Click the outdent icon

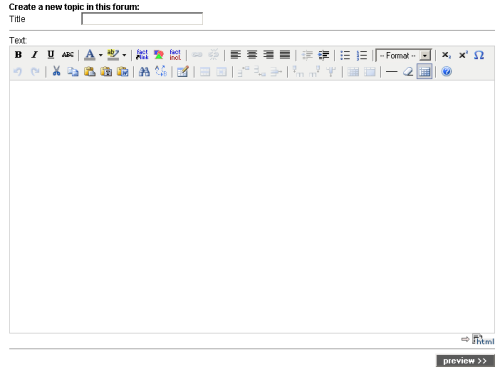coord(307,55)
